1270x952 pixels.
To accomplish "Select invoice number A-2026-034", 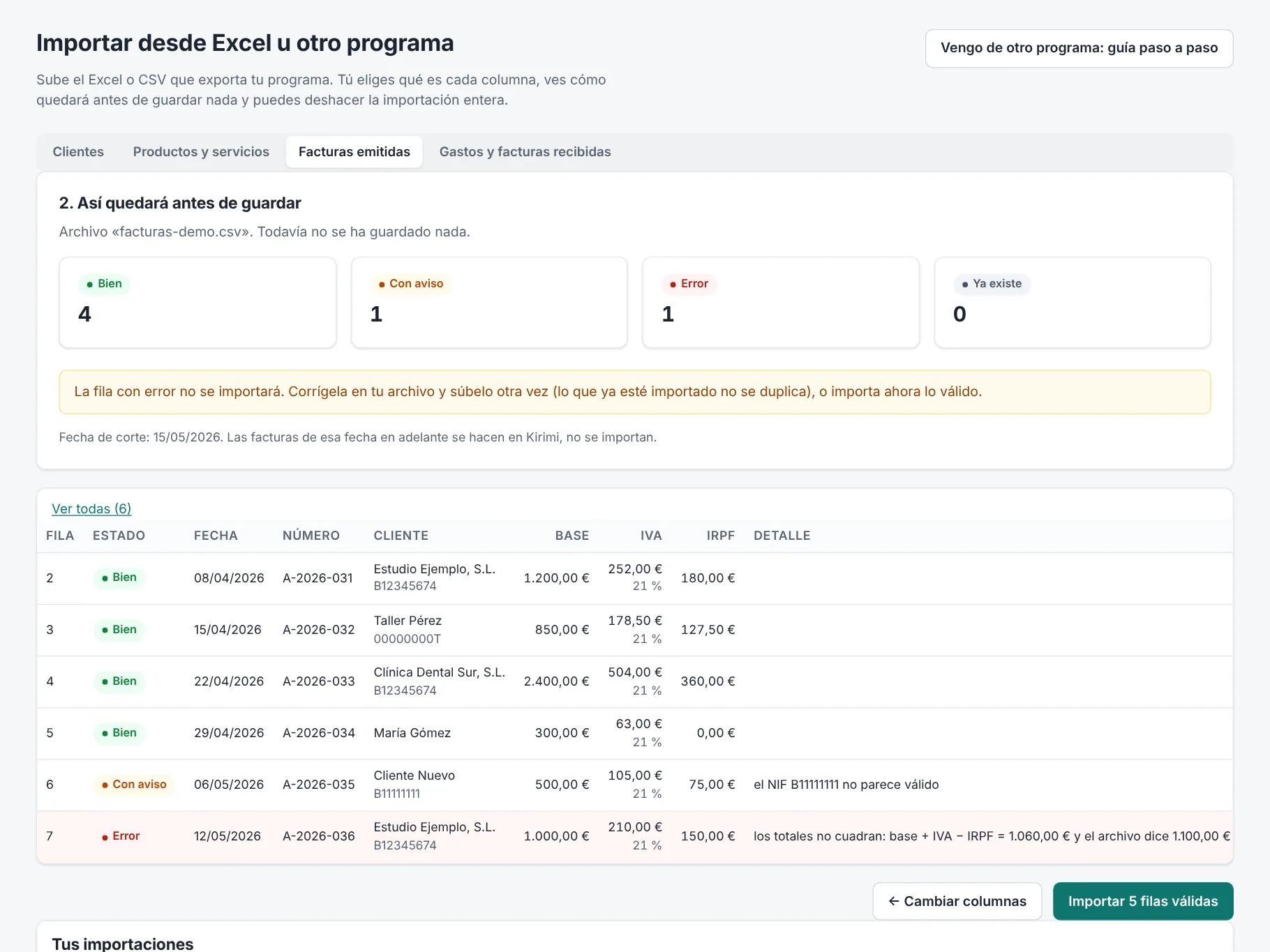I will (x=318, y=733).
